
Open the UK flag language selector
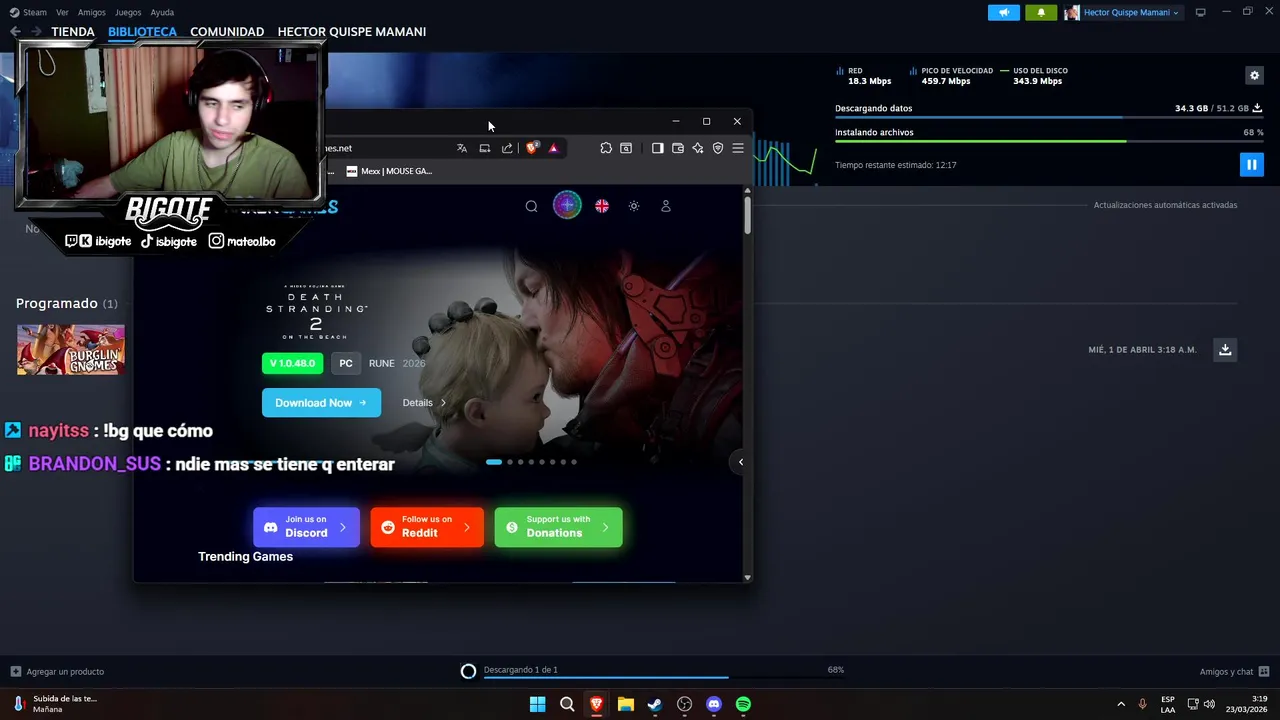point(602,206)
